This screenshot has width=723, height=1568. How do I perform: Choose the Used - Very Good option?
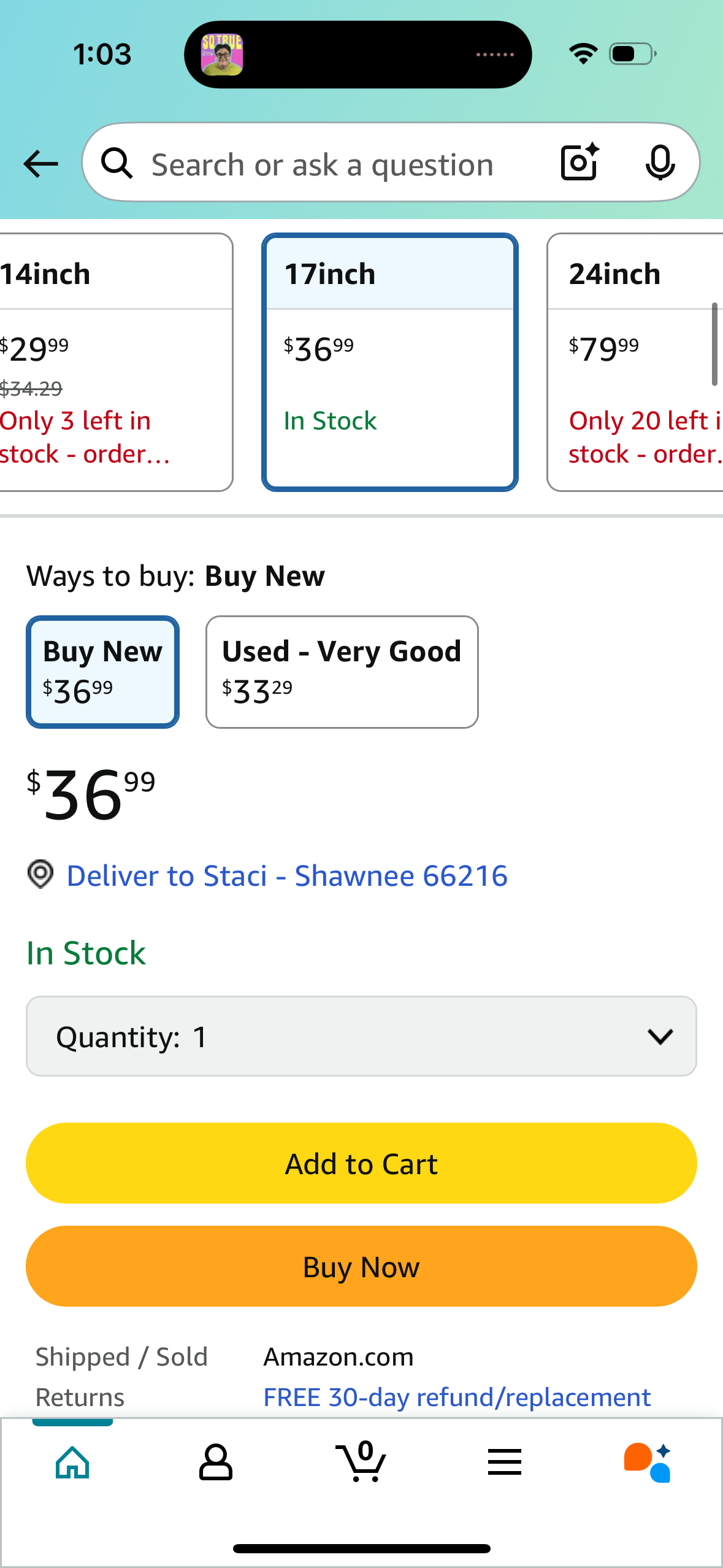(x=342, y=672)
